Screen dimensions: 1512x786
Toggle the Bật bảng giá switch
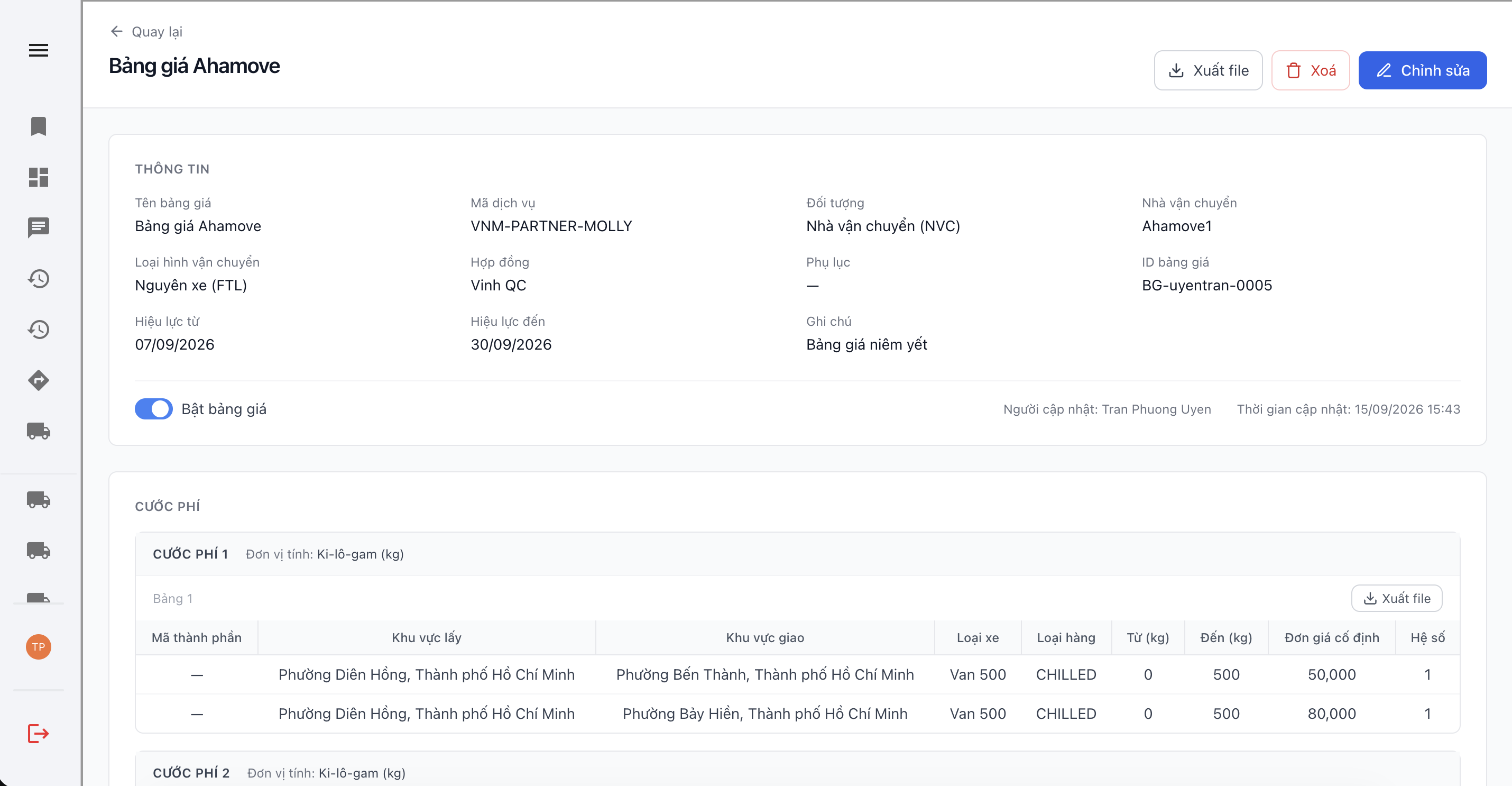154,409
